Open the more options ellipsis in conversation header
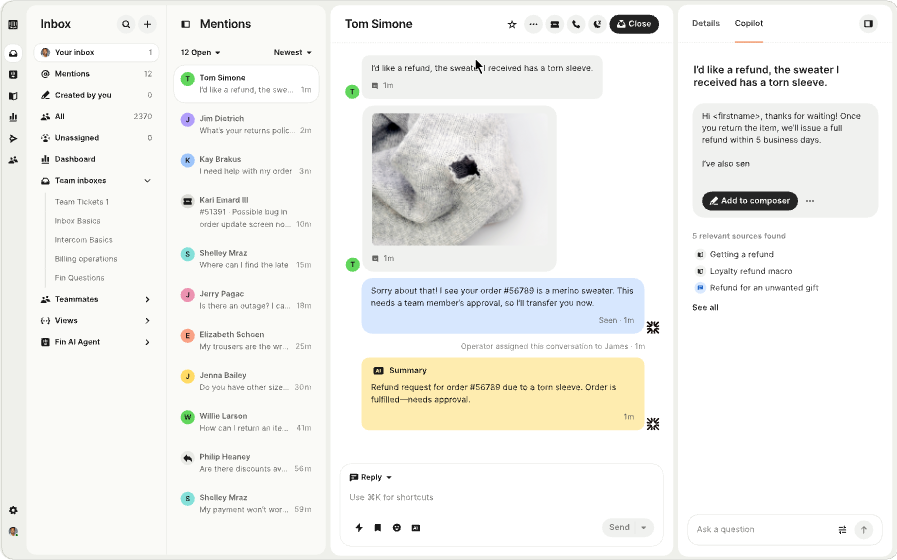Screen dimensions: 897x560 (533, 24)
